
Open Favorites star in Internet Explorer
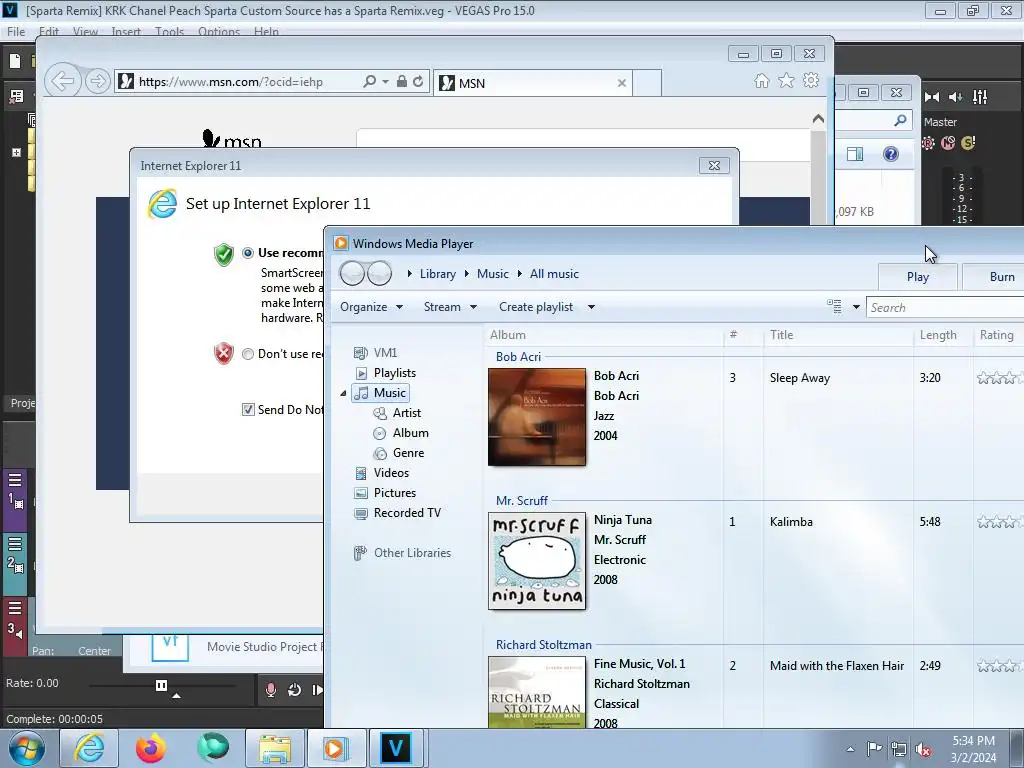(x=786, y=81)
